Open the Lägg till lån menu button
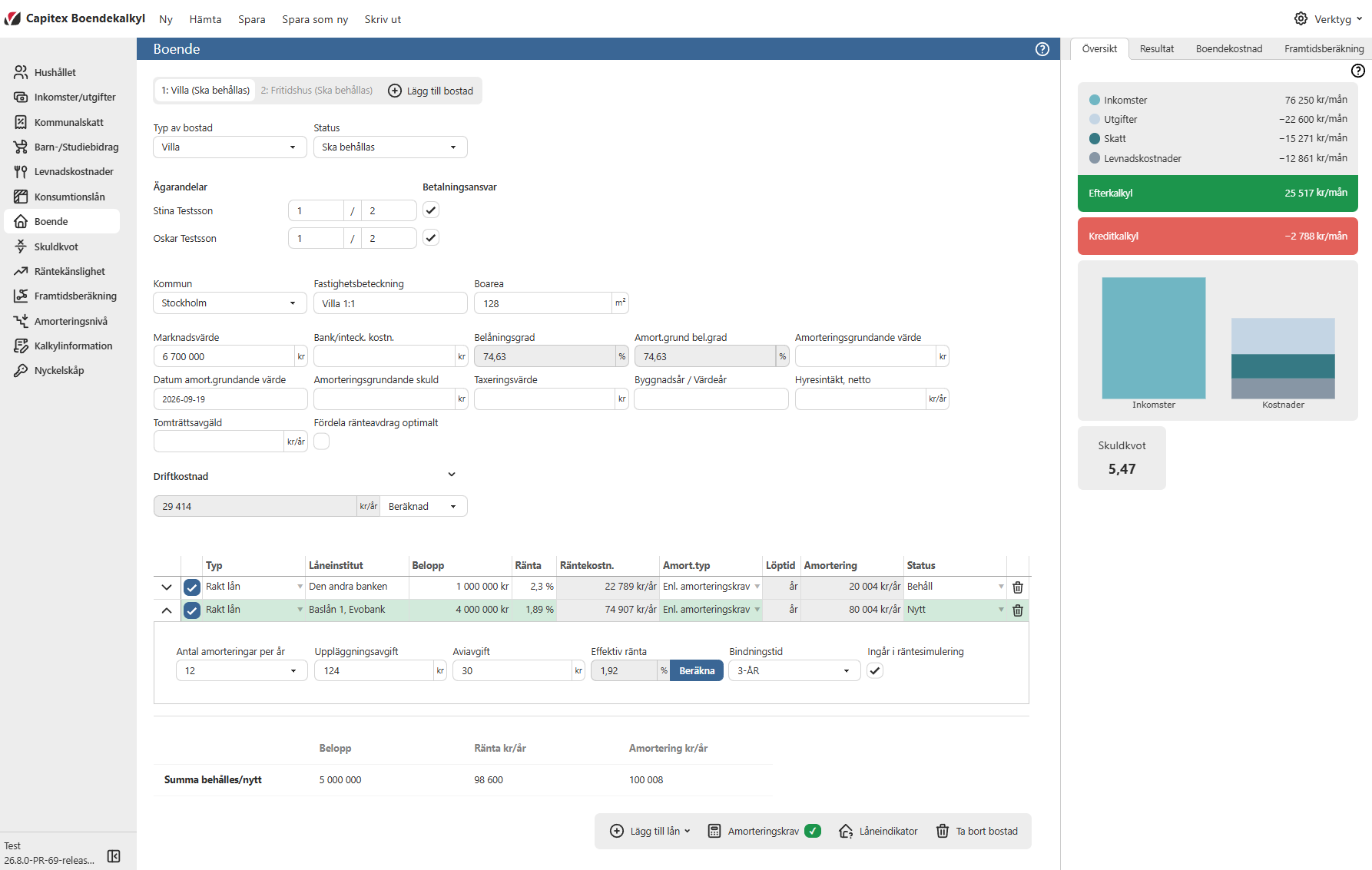Viewport: 1372px width, 870px height. (x=651, y=831)
